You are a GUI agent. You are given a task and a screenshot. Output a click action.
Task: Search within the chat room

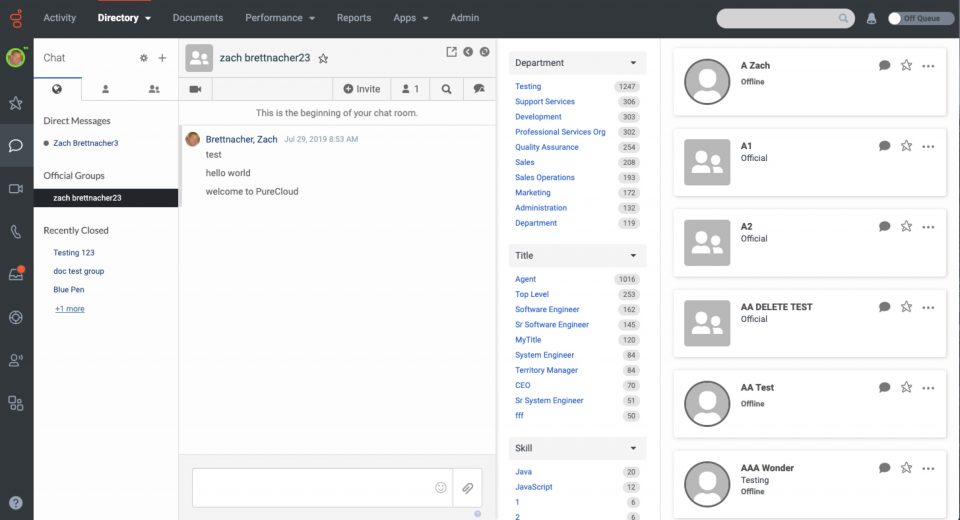(446, 89)
